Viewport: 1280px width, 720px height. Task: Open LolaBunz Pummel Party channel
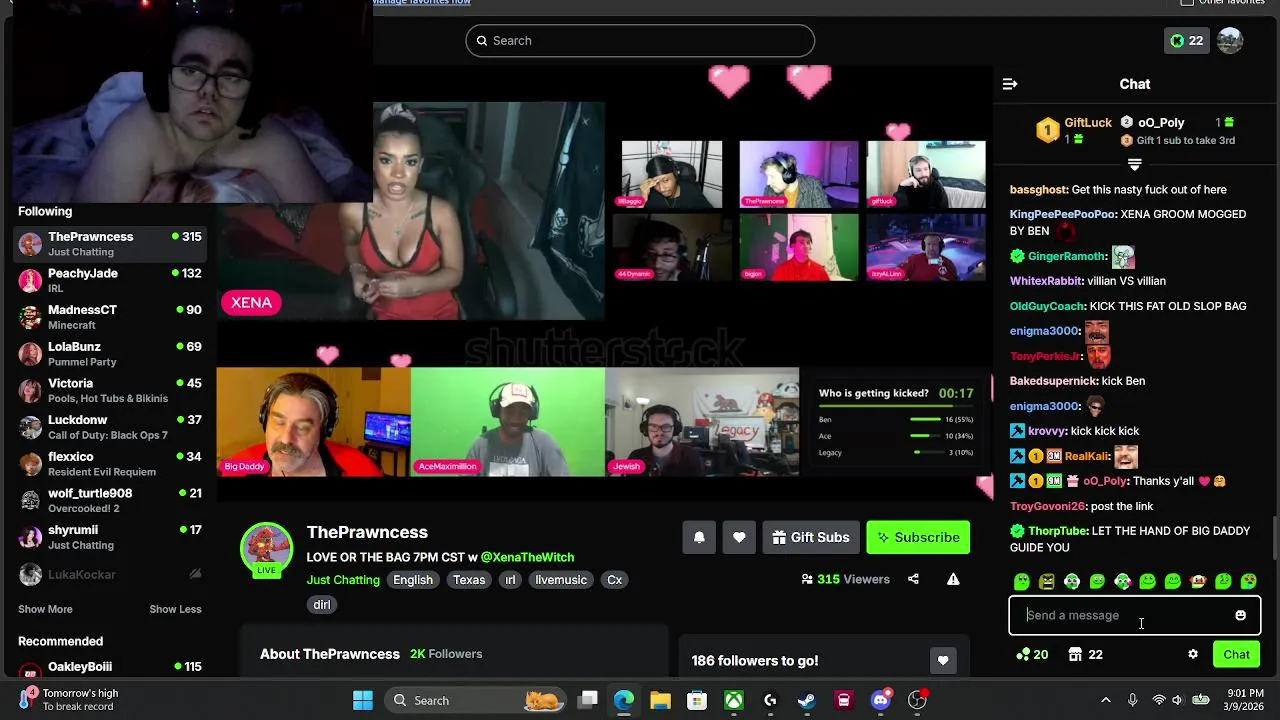110,354
